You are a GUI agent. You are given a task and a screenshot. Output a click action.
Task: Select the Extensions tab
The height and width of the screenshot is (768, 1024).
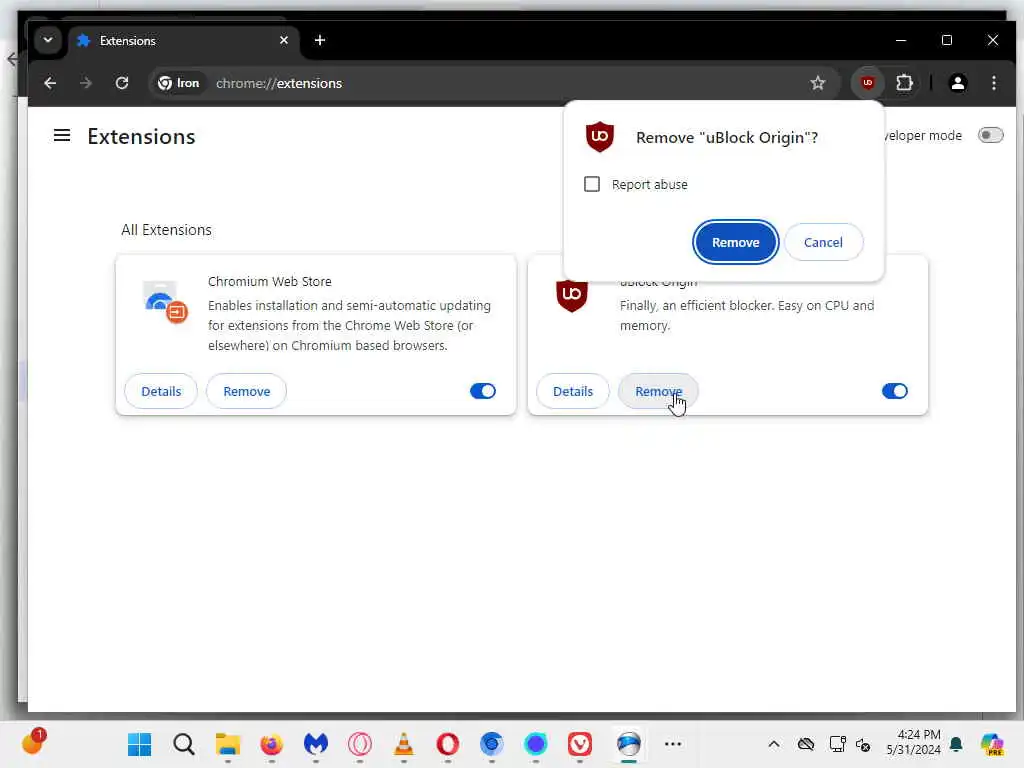[184, 40]
